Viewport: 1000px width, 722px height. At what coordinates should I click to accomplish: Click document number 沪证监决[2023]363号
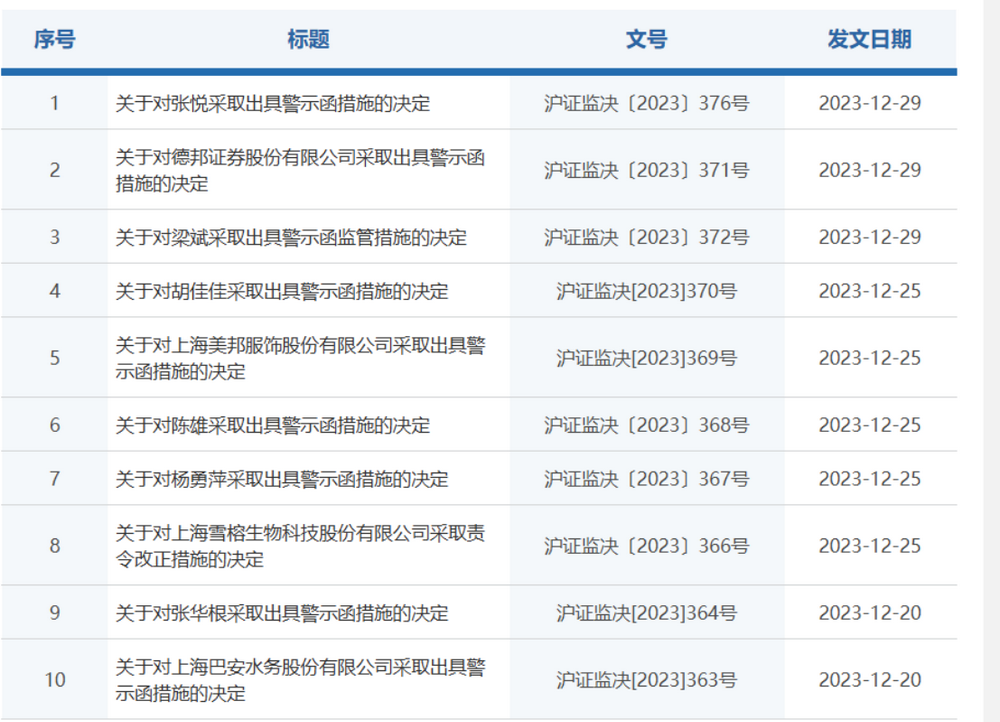[646, 680]
